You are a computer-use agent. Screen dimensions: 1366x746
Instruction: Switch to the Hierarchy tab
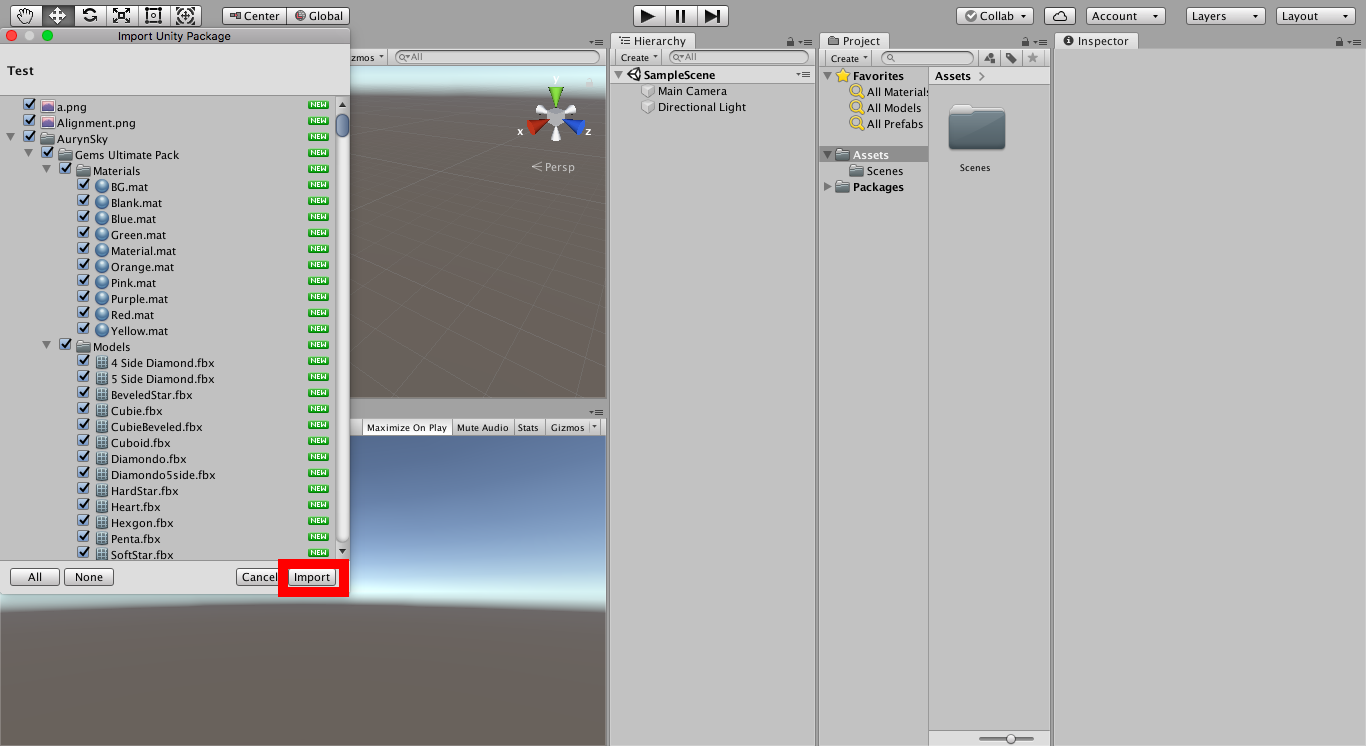tap(652, 41)
